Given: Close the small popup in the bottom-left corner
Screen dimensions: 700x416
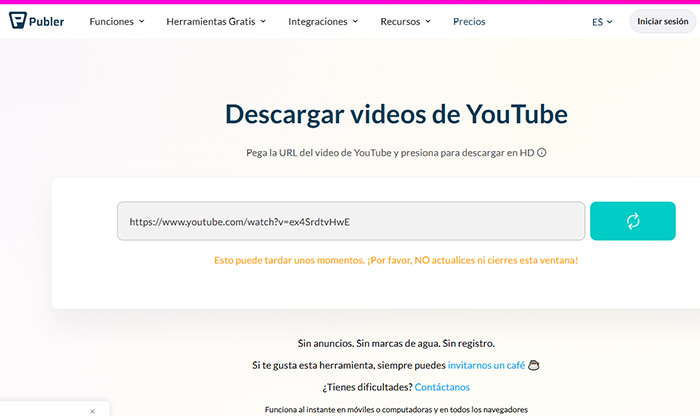Looking at the screenshot, I should click(92, 412).
